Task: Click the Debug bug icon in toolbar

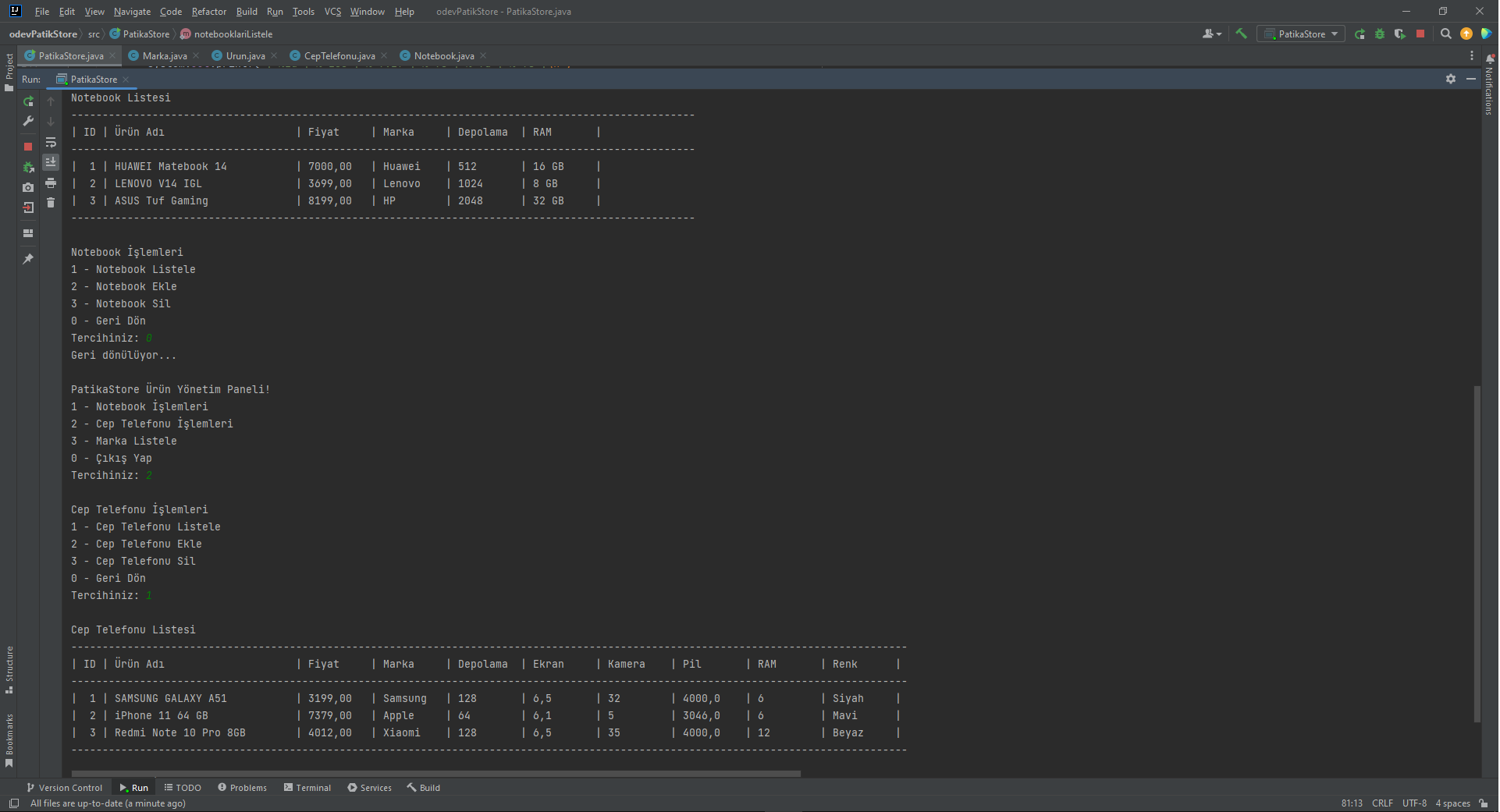Action: point(1380,34)
